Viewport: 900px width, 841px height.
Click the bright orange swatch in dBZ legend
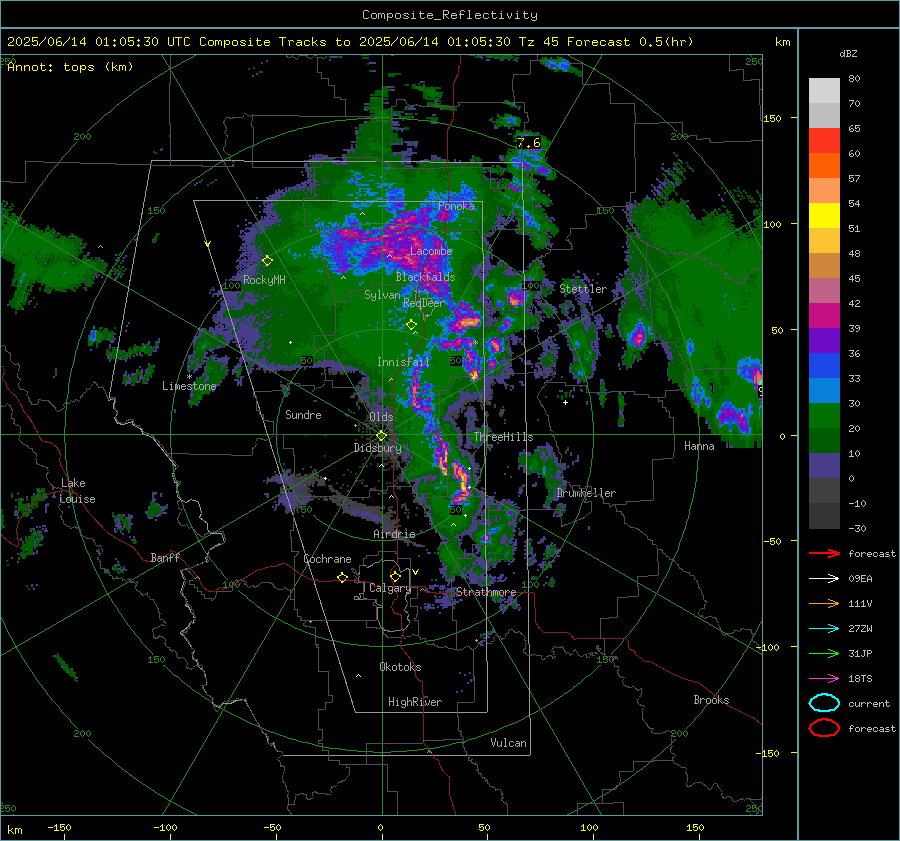824,166
